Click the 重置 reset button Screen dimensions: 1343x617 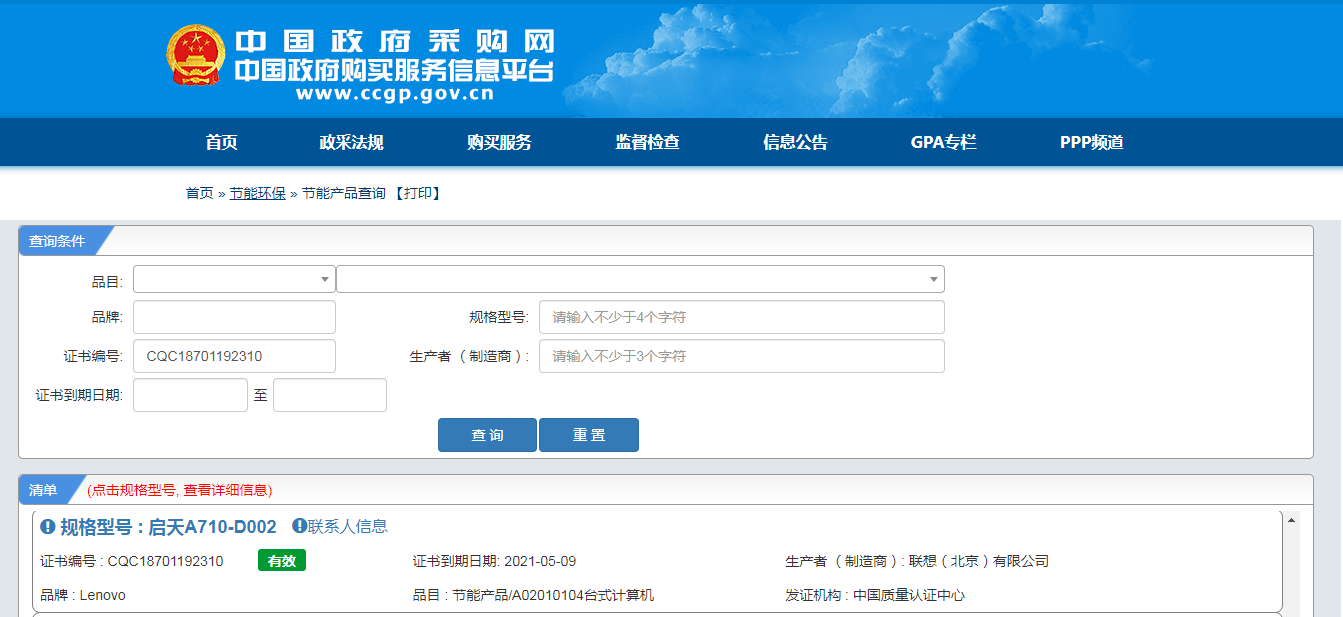pos(589,435)
